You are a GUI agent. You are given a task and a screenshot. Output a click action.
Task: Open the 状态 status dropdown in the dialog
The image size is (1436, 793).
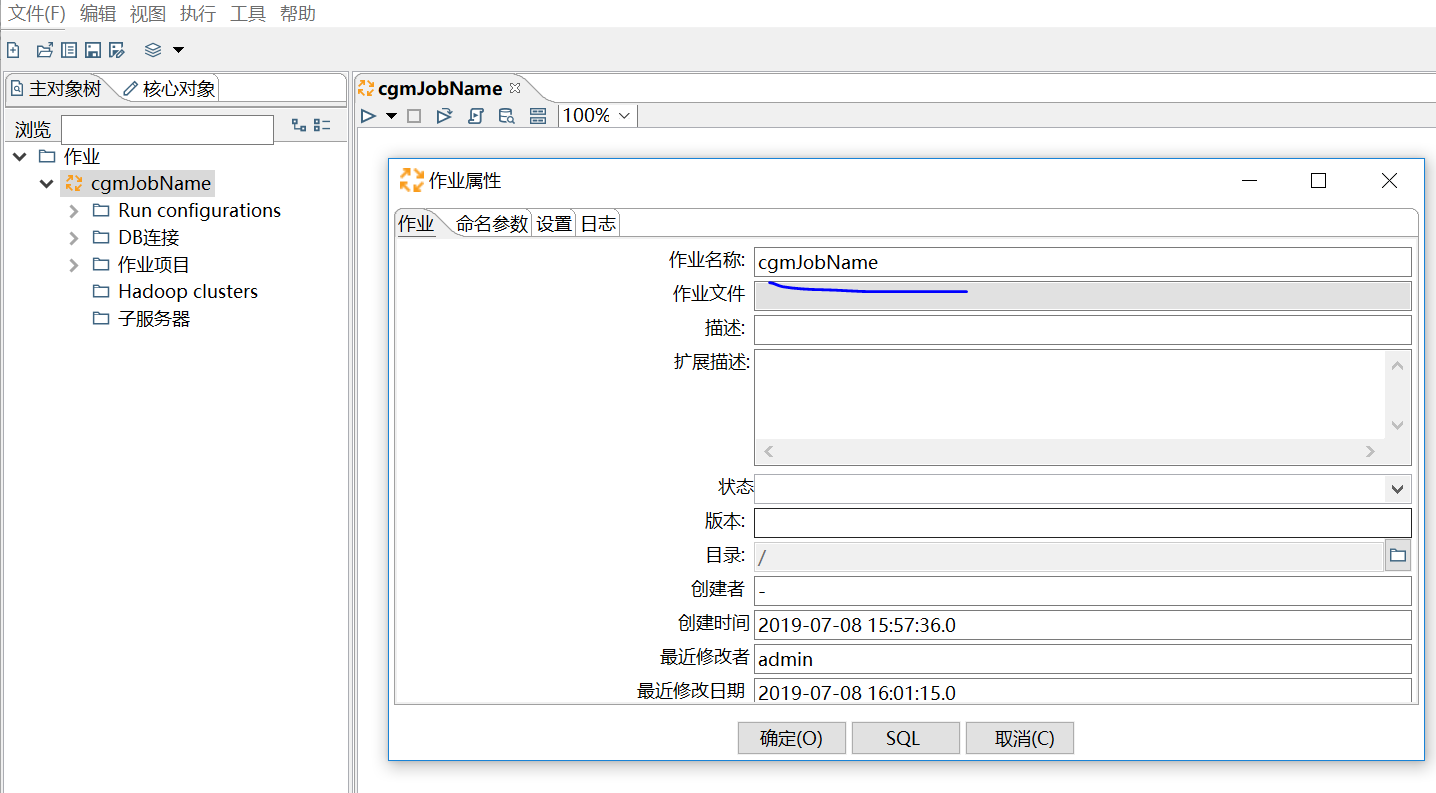click(x=1397, y=488)
